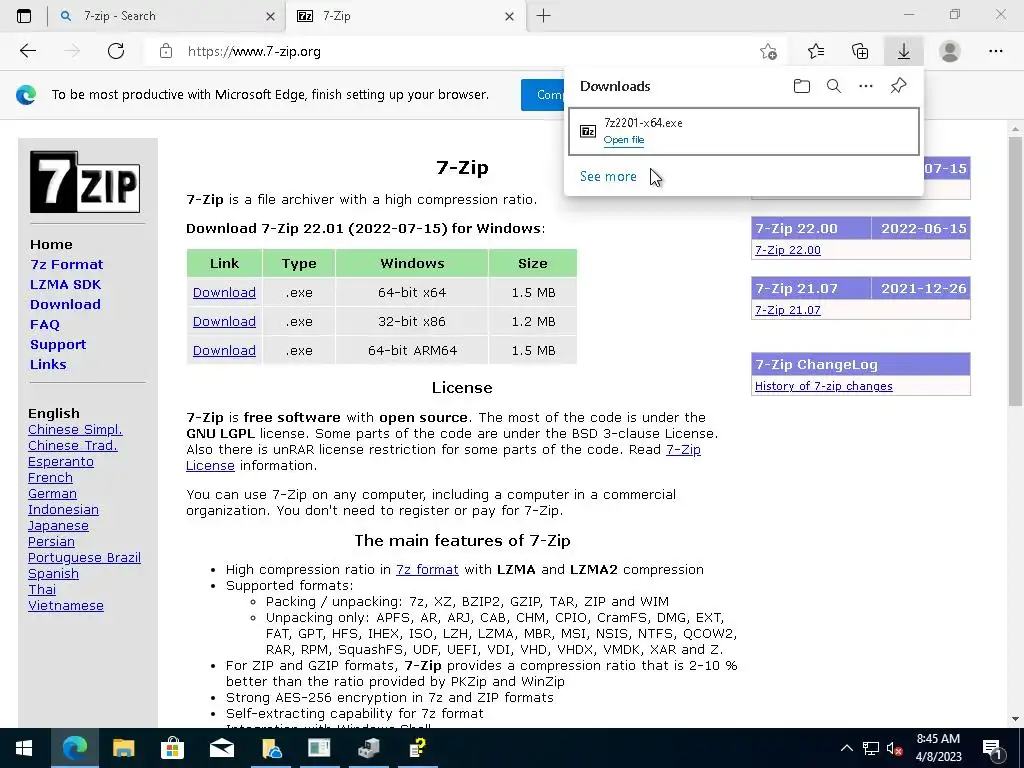Download the 64-bit ARM64 installer
Screen dimensions: 1024x768
pyautogui.click(x=224, y=350)
